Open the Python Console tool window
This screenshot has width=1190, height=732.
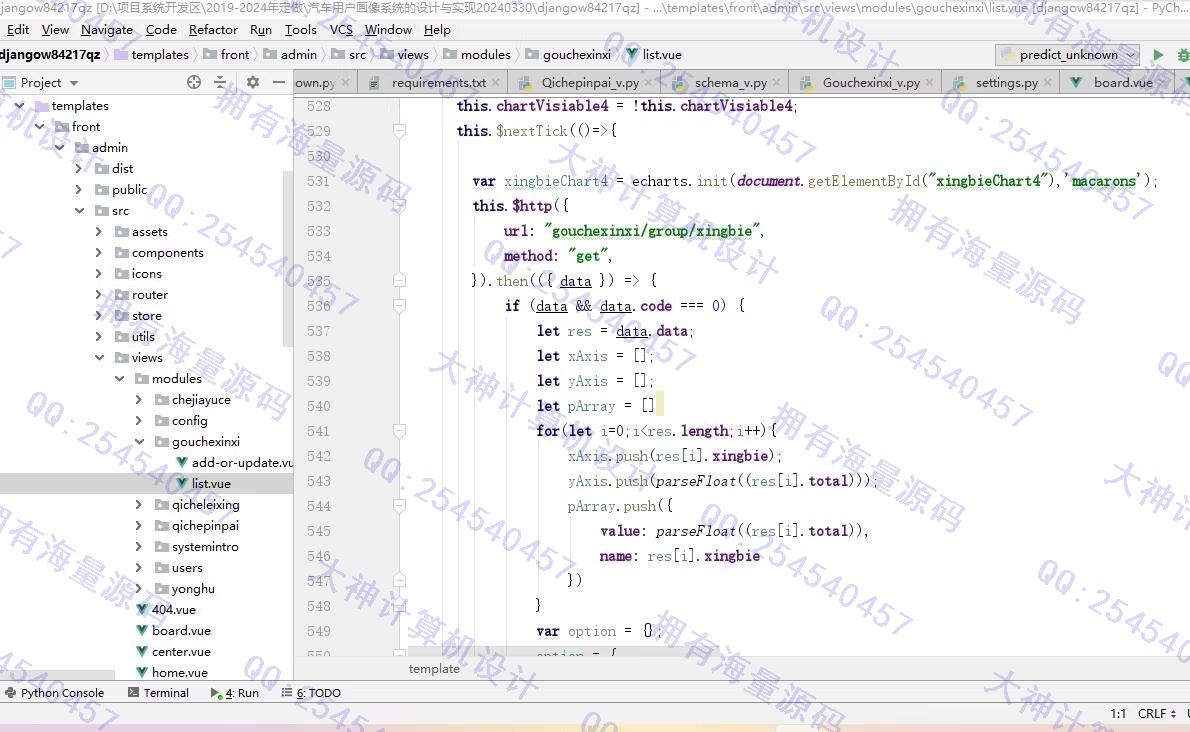(x=55, y=693)
